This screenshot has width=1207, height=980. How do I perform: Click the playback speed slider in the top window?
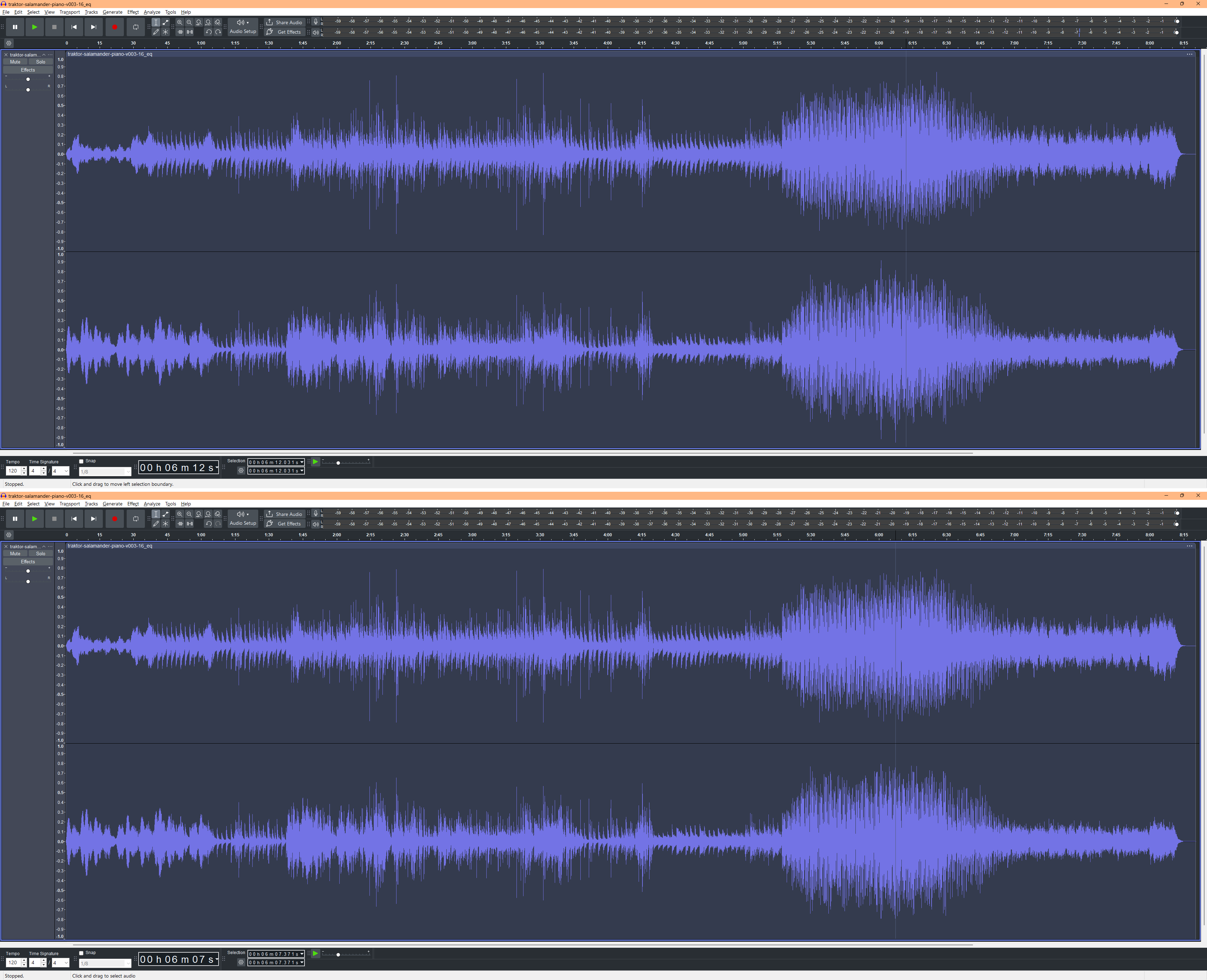[x=338, y=463]
